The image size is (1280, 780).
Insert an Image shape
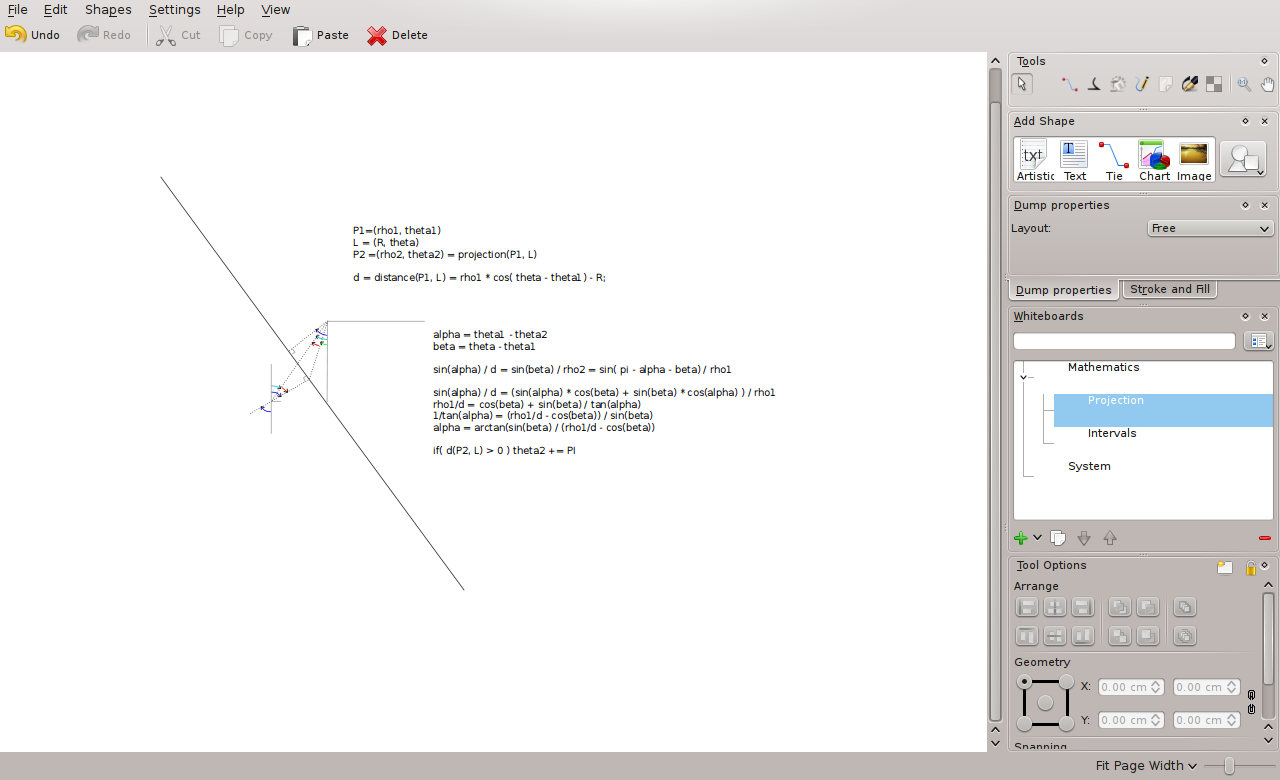[x=1194, y=161]
